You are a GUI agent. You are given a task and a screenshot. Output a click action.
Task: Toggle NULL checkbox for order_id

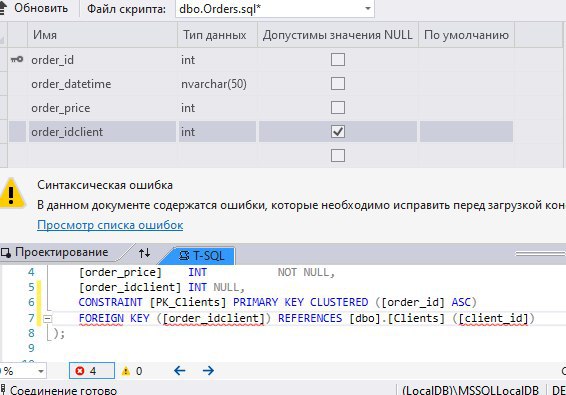click(338, 60)
